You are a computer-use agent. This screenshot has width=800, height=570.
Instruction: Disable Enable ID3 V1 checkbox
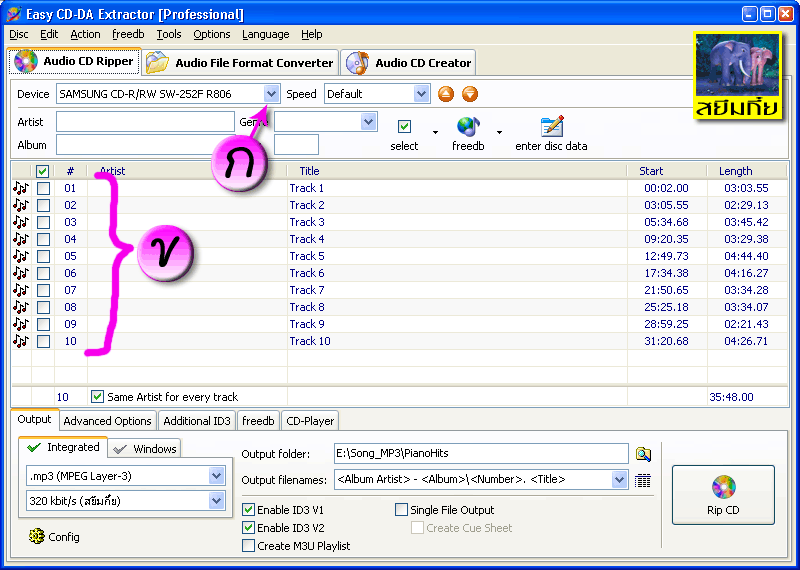248,509
